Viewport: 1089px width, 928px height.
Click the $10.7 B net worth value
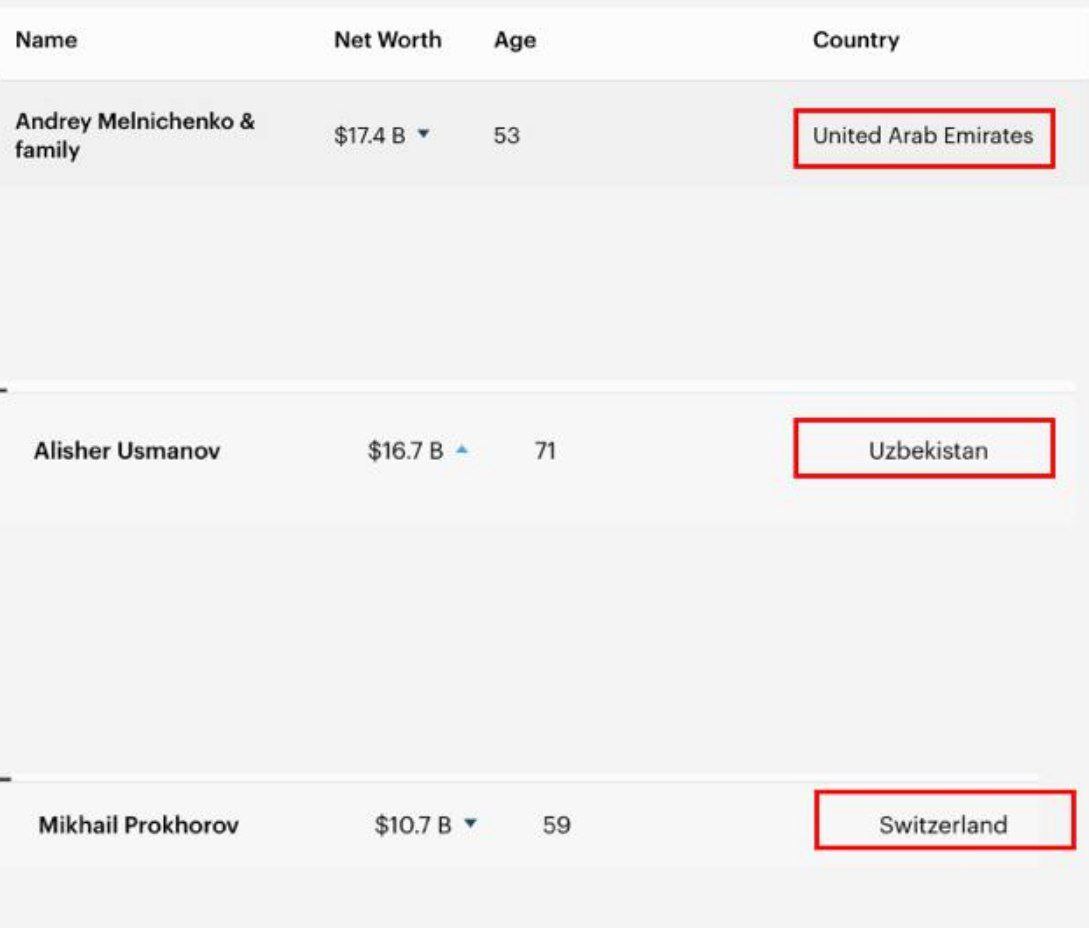coord(412,826)
